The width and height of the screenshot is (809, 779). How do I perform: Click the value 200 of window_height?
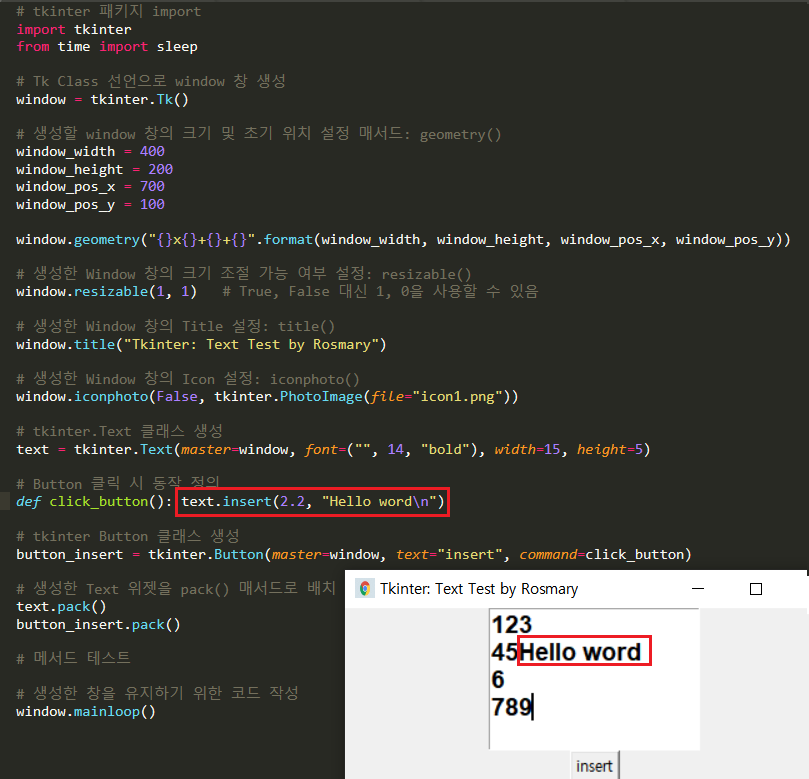click(160, 169)
